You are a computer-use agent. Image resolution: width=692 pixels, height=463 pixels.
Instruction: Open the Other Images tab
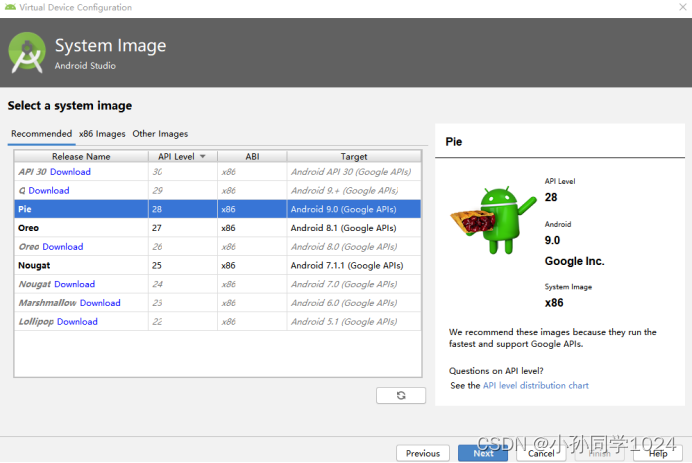(x=160, y=133)
